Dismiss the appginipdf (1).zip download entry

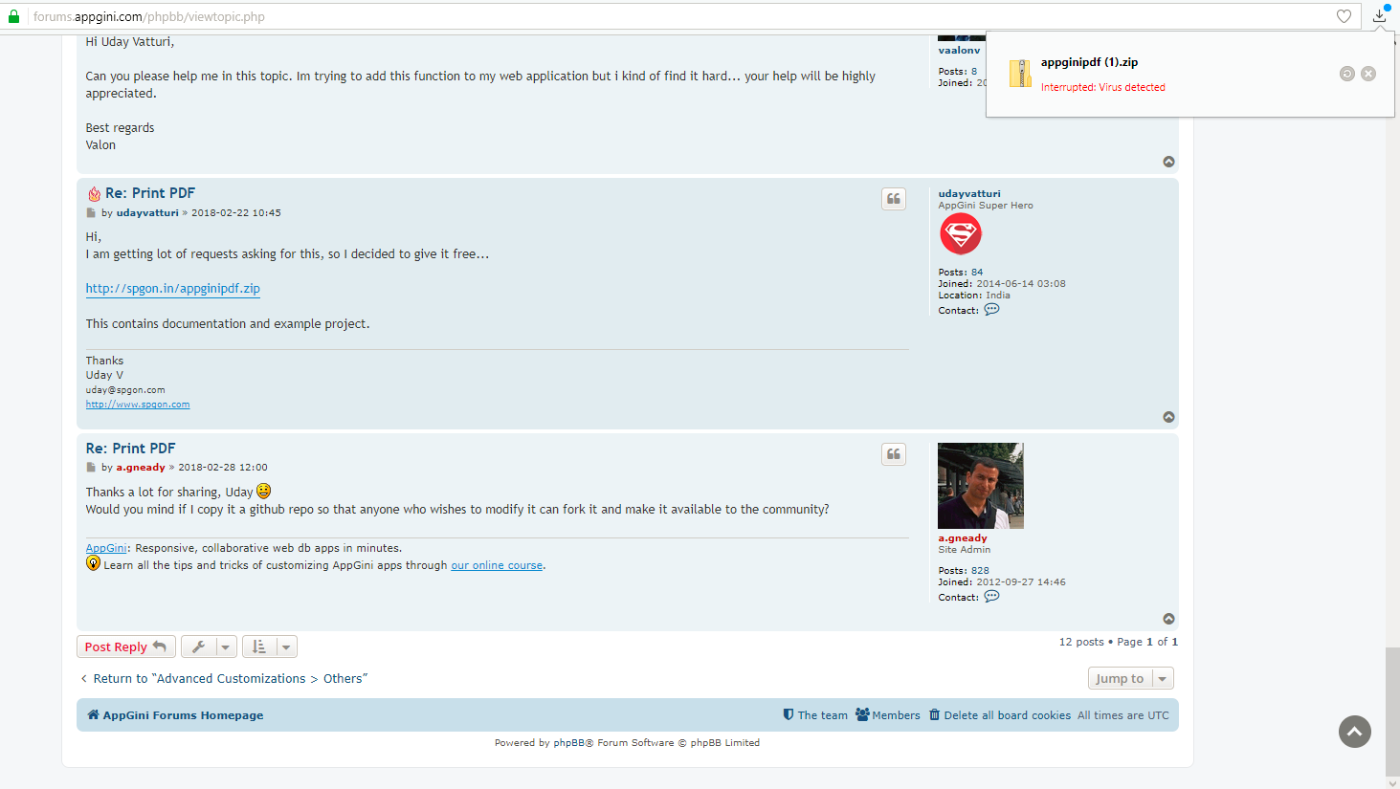coord(1368,74)
